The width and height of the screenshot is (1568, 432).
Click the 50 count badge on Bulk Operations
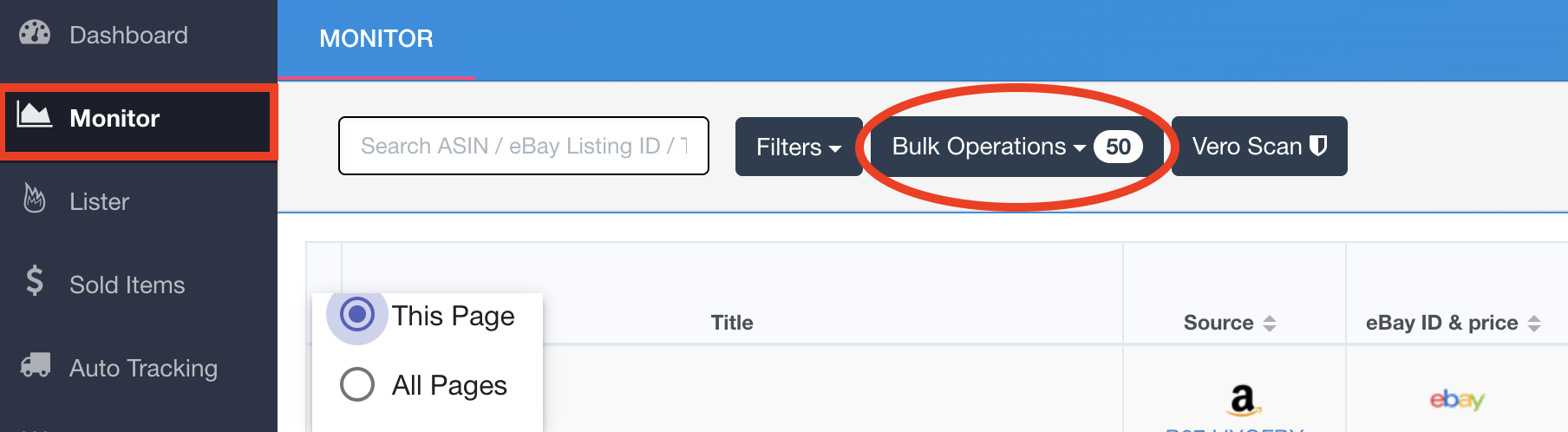click(x=1118, y=147)
